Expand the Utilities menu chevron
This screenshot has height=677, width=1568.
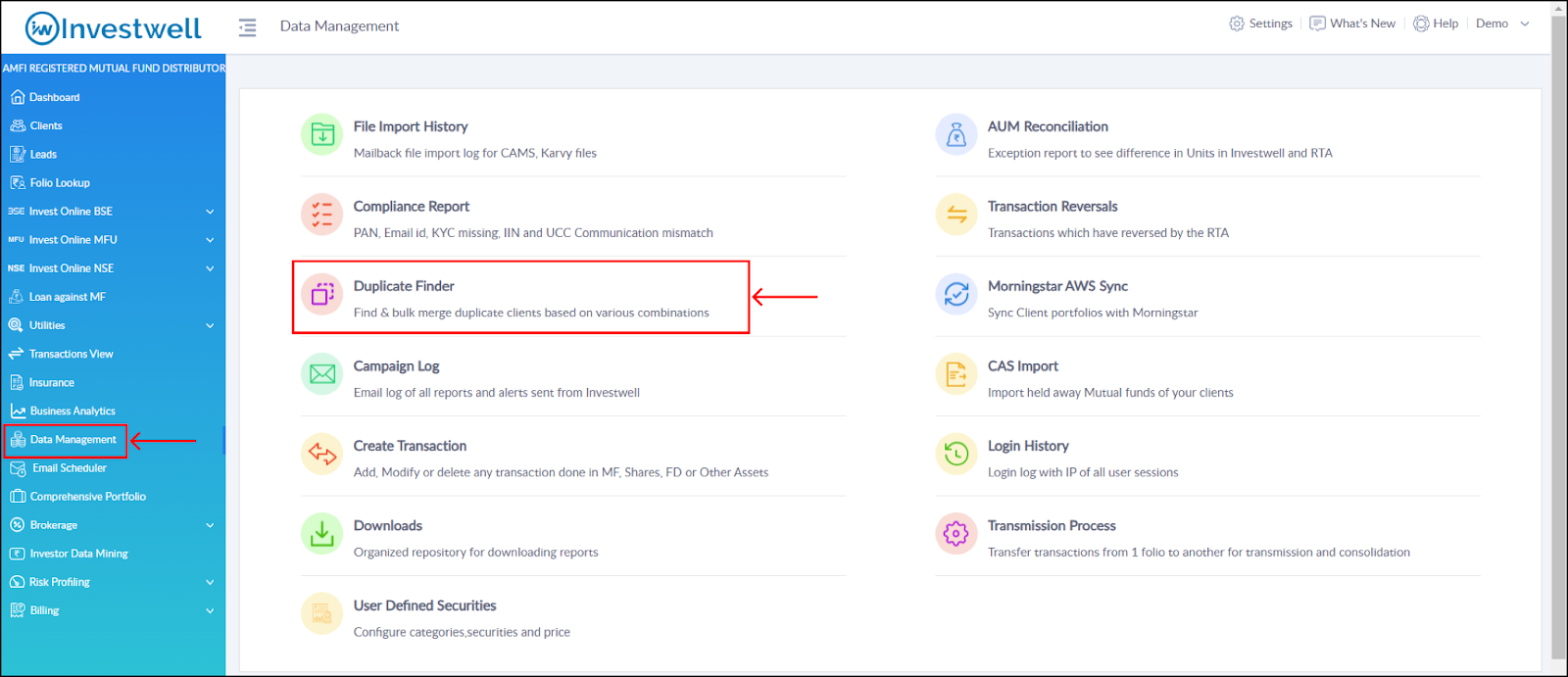[x=210, y=325]
